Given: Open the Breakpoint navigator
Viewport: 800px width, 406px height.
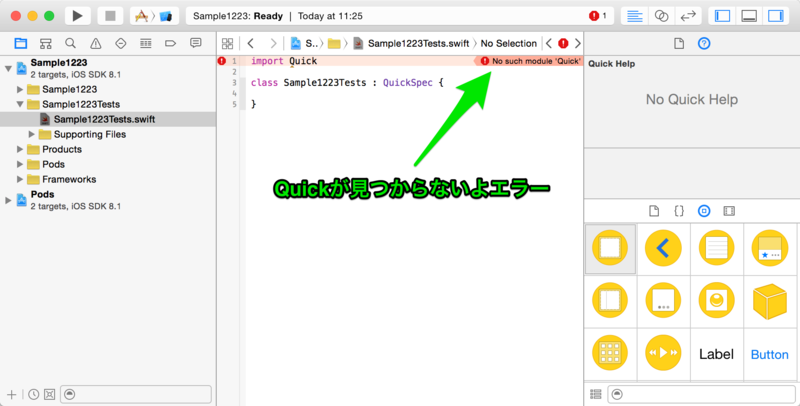Looking at the screenshot, I should point(170,43).
